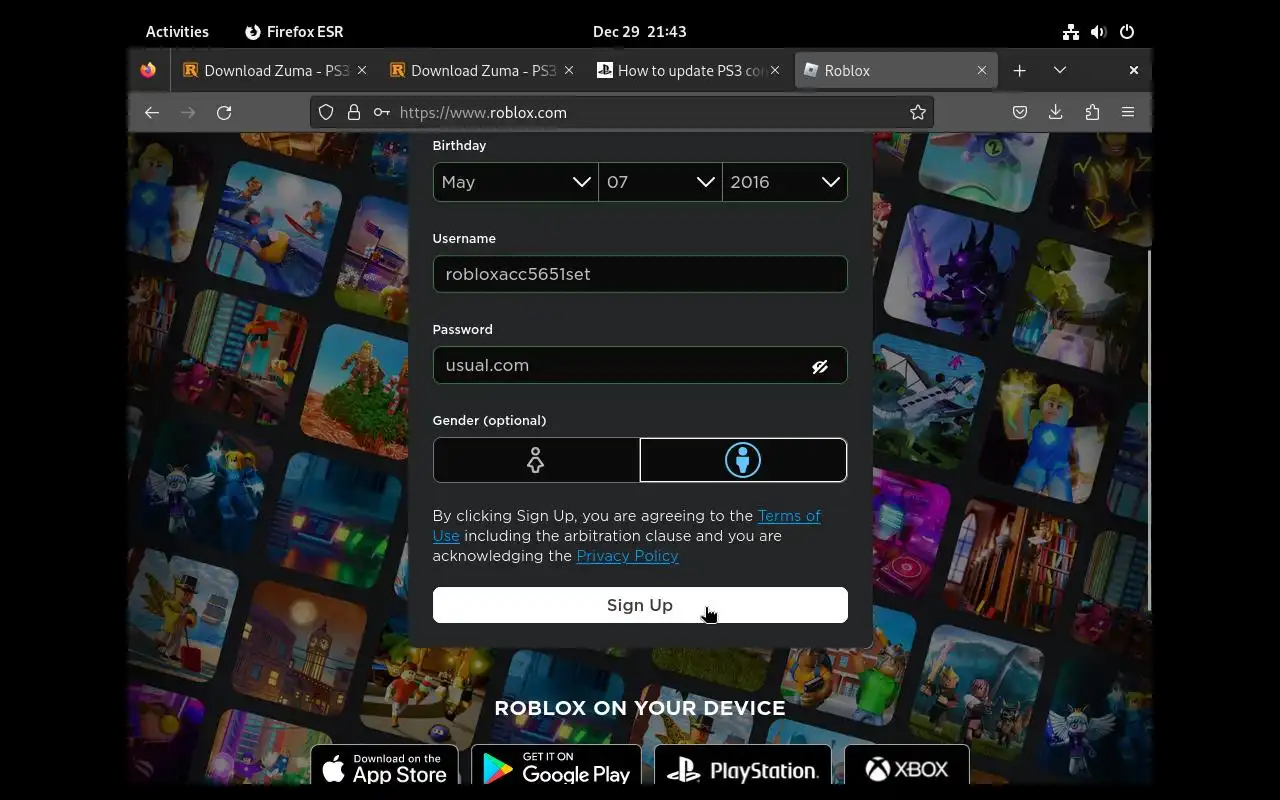Click the page vertical scrollbar
Viewport: 1280px width, 800px height.
point(1148,430)
